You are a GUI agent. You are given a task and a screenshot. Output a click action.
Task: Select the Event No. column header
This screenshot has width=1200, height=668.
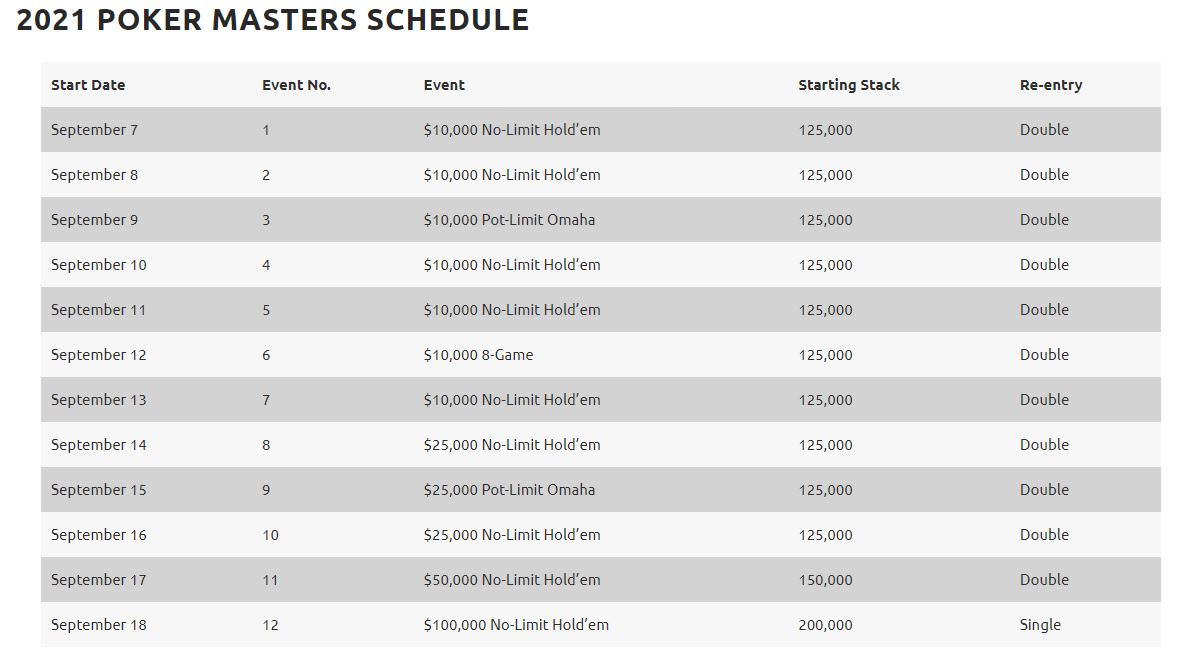coord(296,85)
